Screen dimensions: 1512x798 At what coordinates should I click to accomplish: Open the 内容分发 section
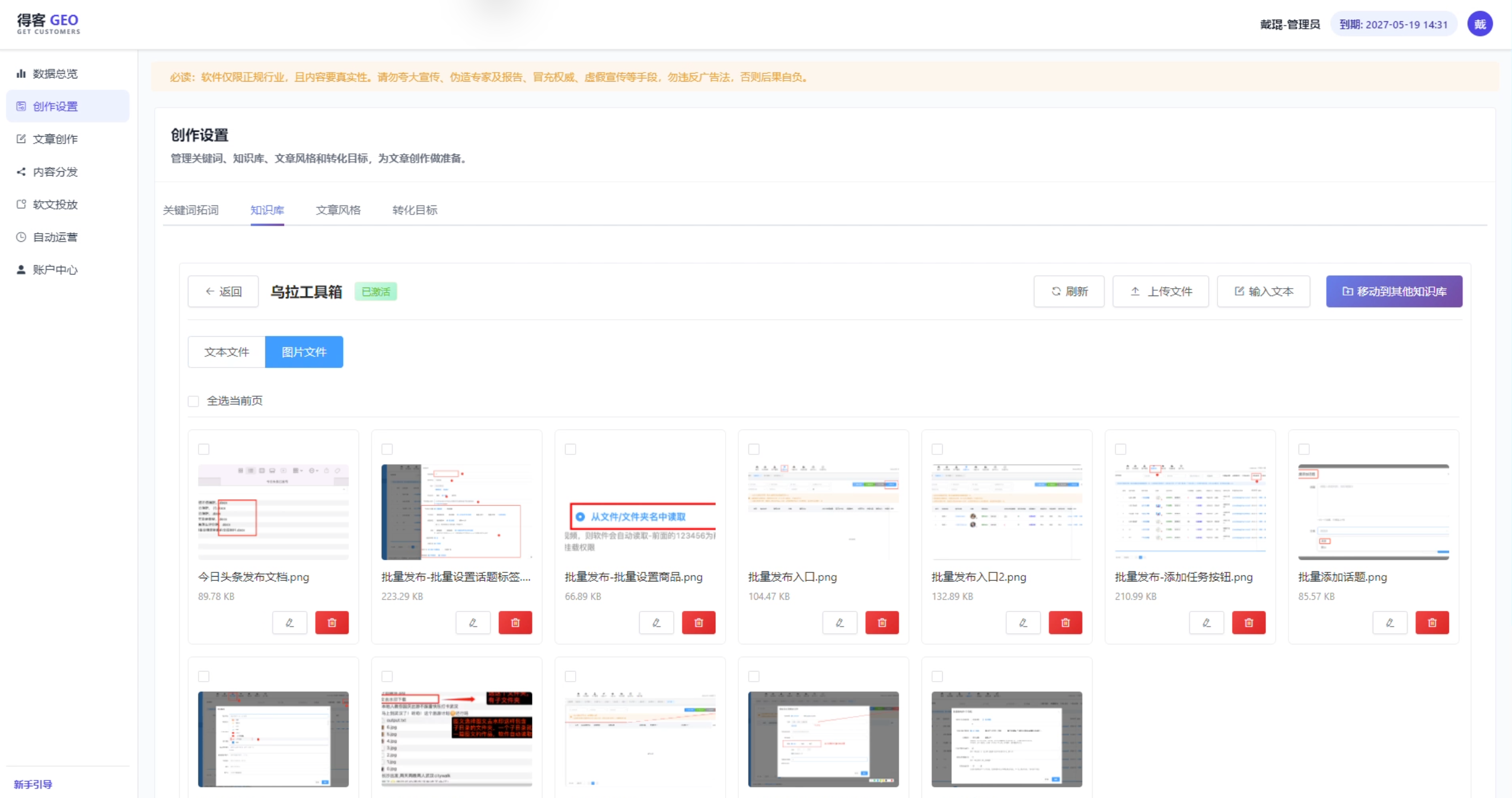pos(68,172)
